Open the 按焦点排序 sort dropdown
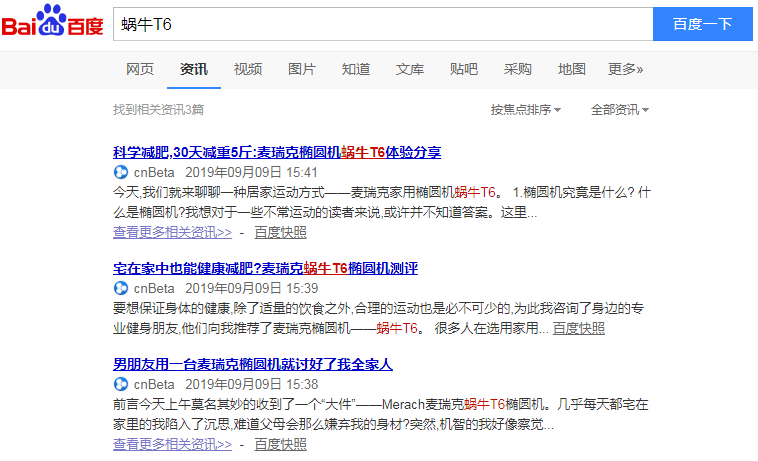758x461 pixels. coord(525,109)
